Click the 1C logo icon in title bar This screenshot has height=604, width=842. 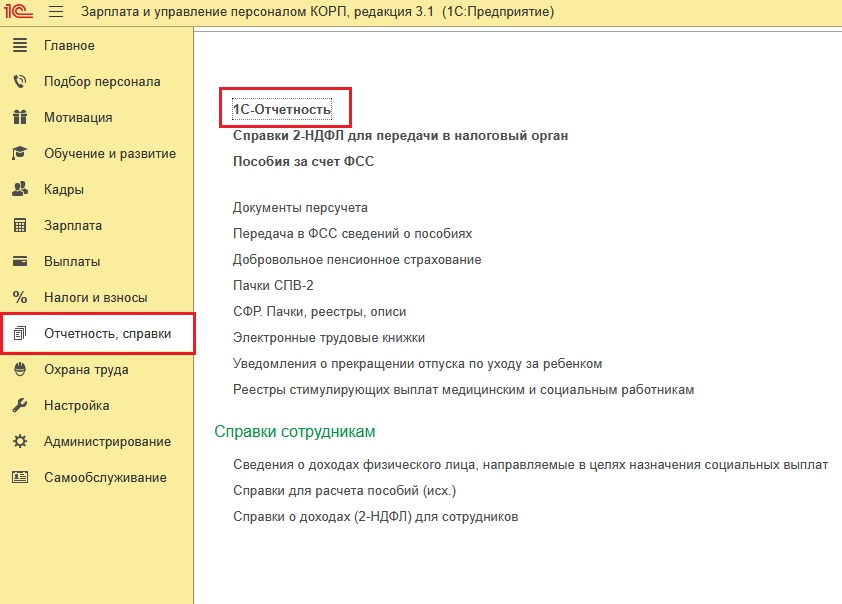click(20, 12)
